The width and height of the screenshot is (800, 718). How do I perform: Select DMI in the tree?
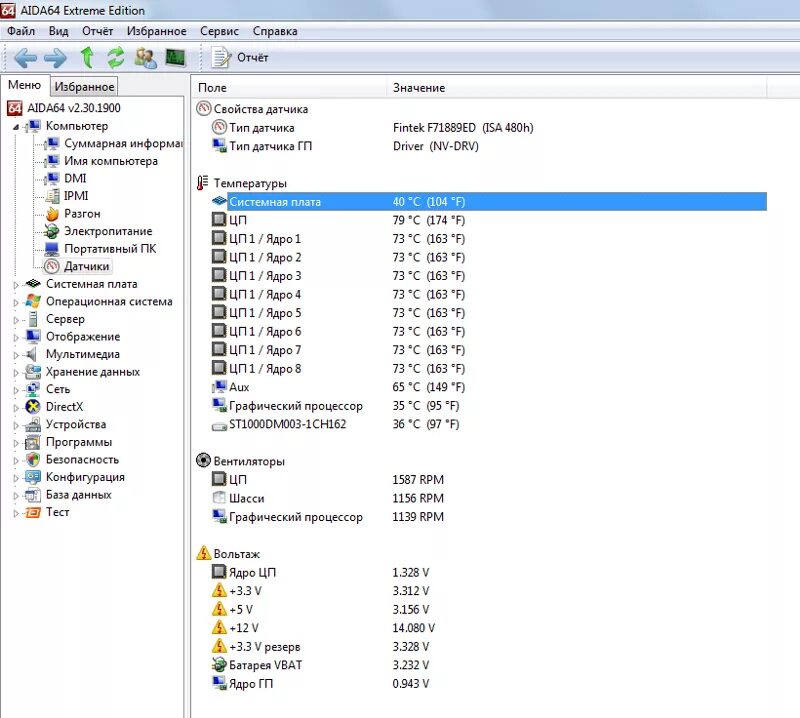click(x=75, y=178)
